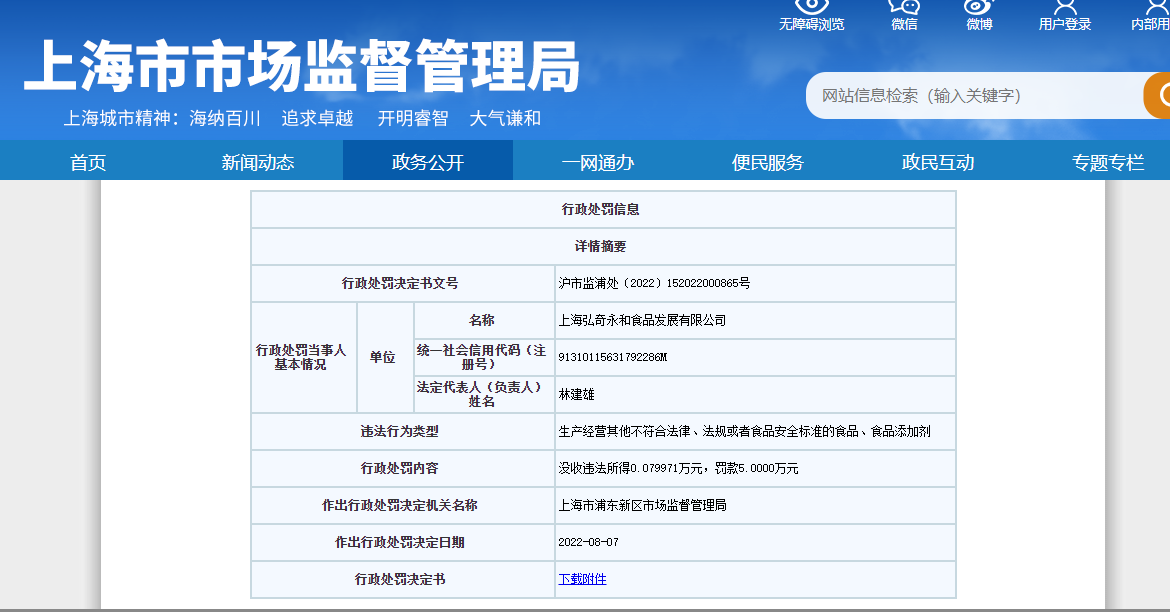This screenshot has height=612, width=1170.
Task: Click the 统一社会信用代码 label cell
Action: point(484,357)
